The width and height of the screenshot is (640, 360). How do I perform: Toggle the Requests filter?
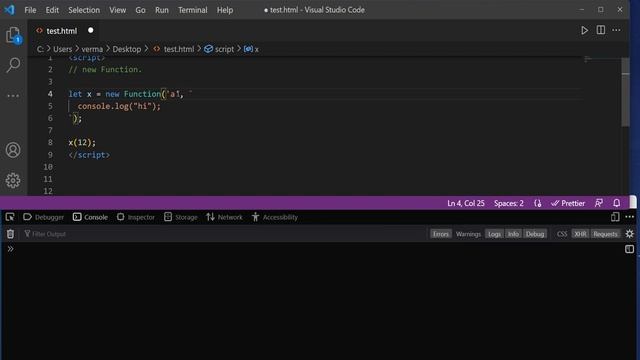[605, 234]
